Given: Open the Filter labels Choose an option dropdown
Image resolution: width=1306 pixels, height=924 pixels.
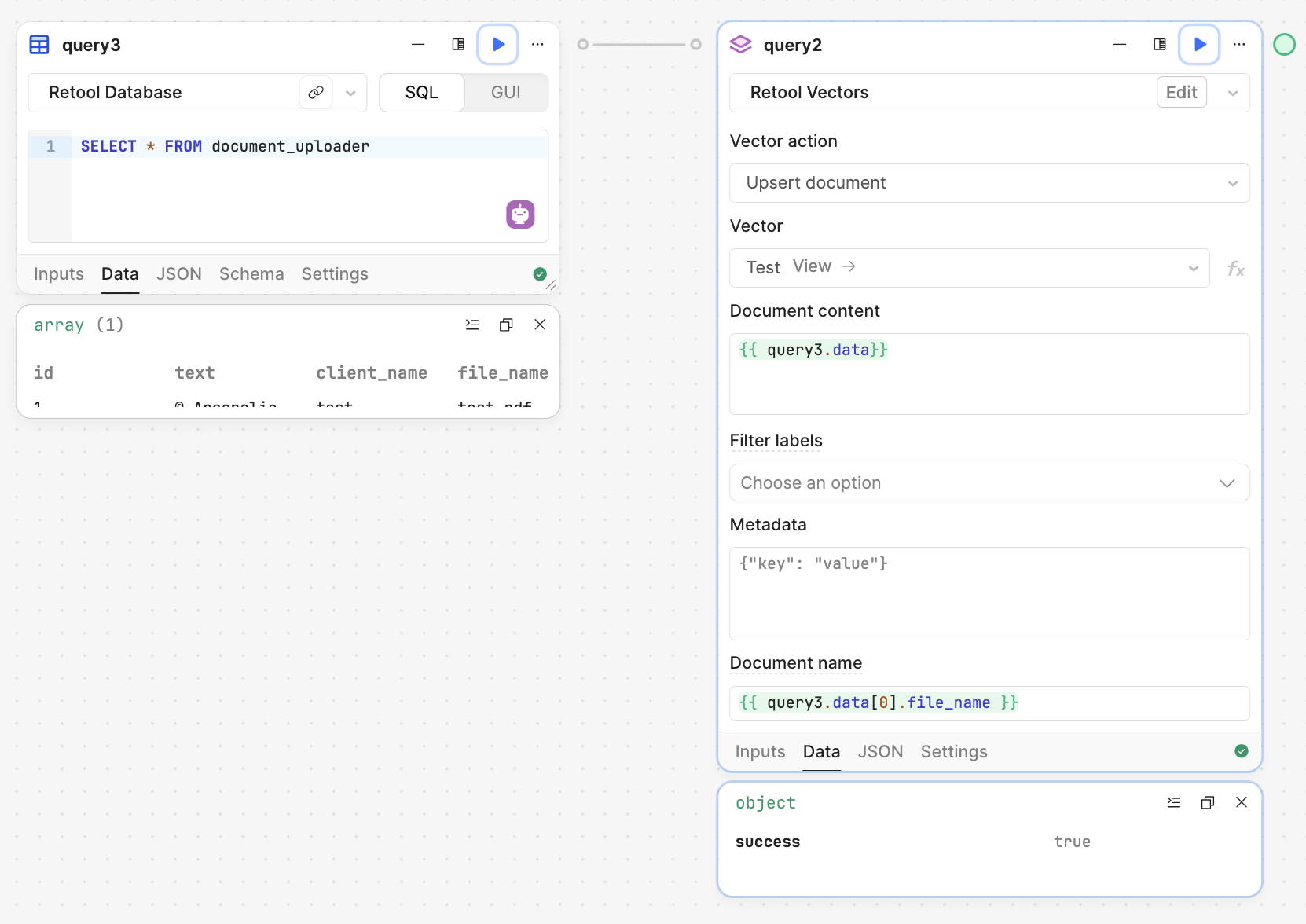Looking at the screenshot, I should pyautogui.click(x=989, y=483).
